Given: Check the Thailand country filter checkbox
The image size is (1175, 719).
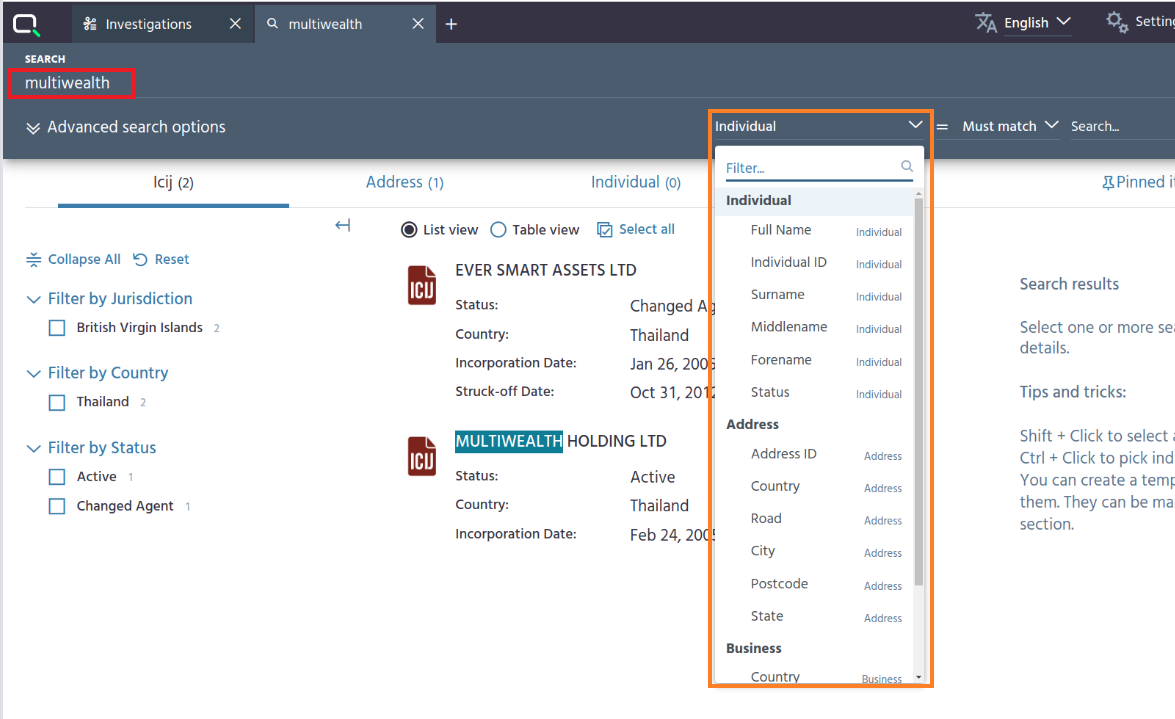Looking at the screenshot, I should tap(57, 401).
